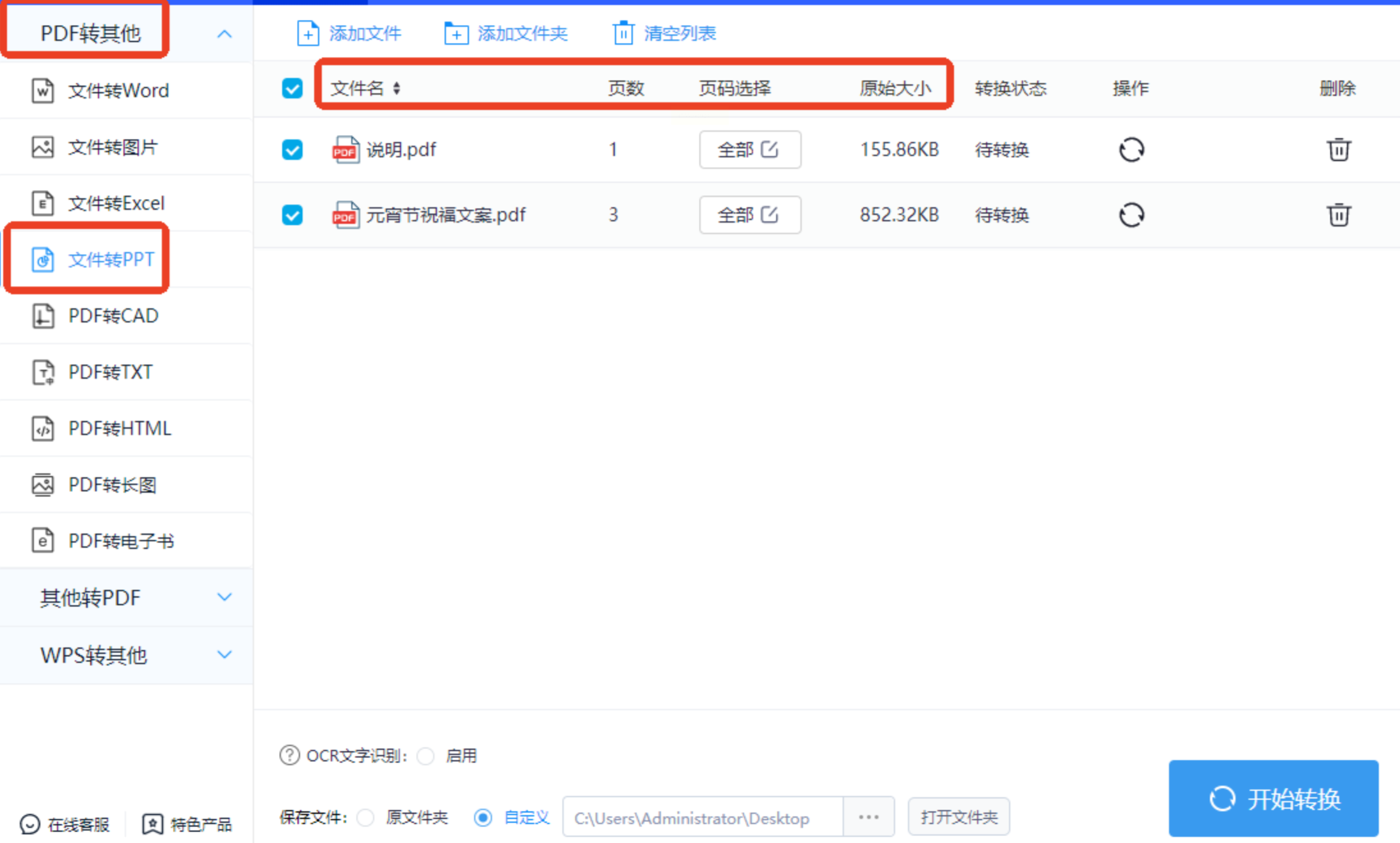This screenshot has width=1400, height=843.
Task: Click the Clear List trash icon
Action: point(623,33)
